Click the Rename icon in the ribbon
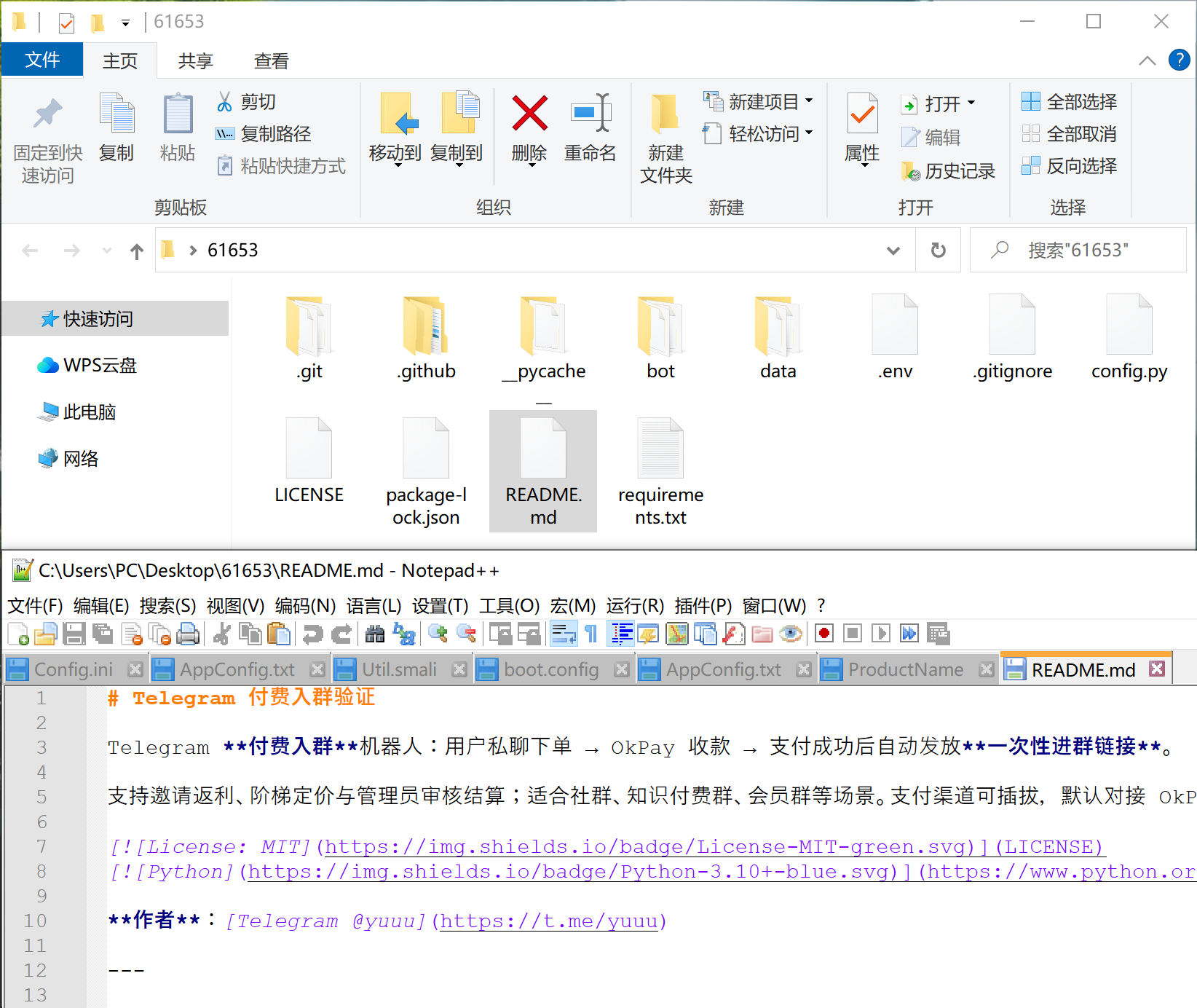Screen dimensions: 1197x1008 [590, 129]
